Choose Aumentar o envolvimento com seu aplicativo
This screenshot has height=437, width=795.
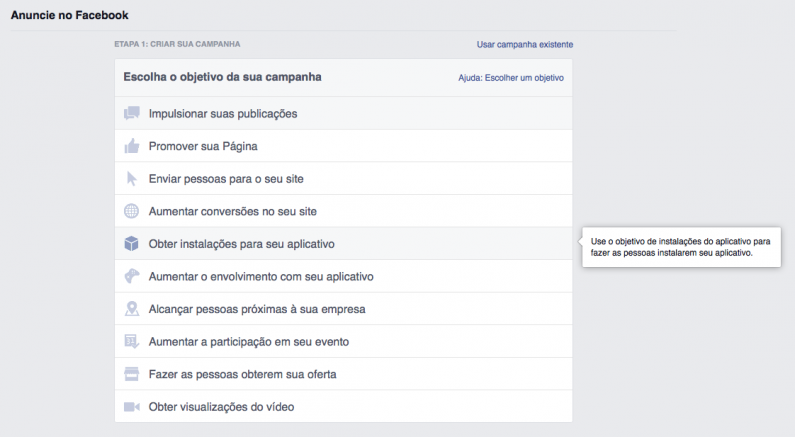tap(343, 276)
